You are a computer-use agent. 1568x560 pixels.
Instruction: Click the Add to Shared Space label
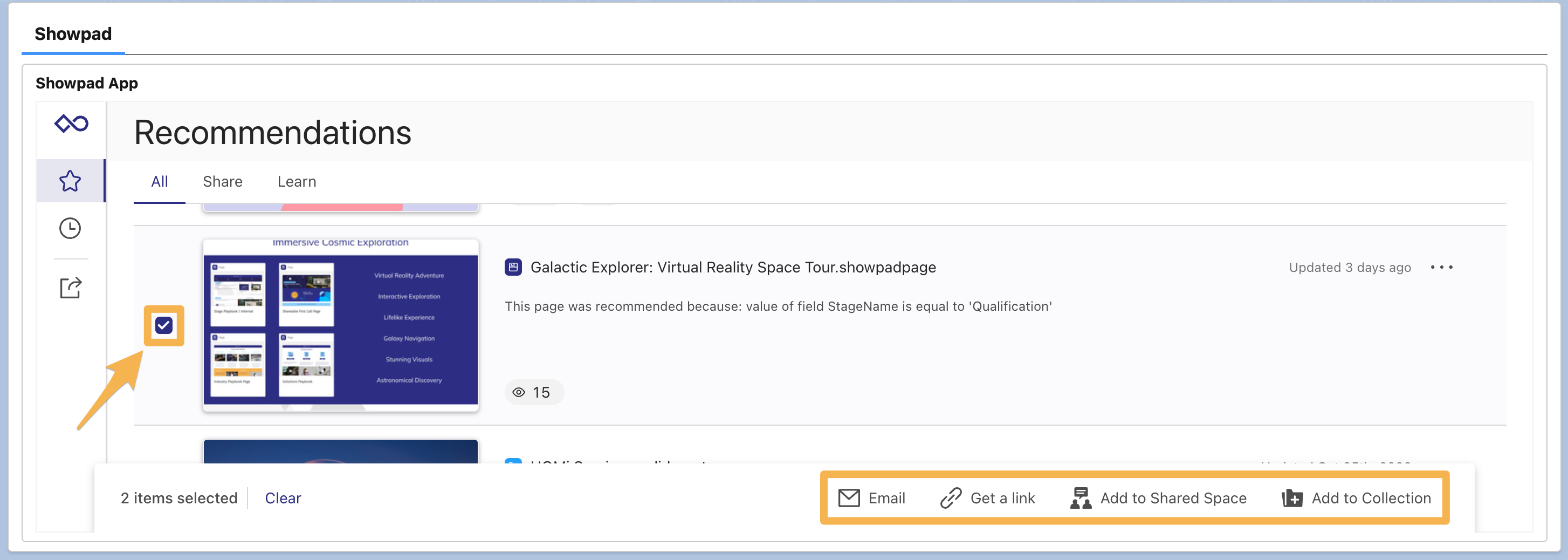pyautogui.click(x=1173, y=498)
